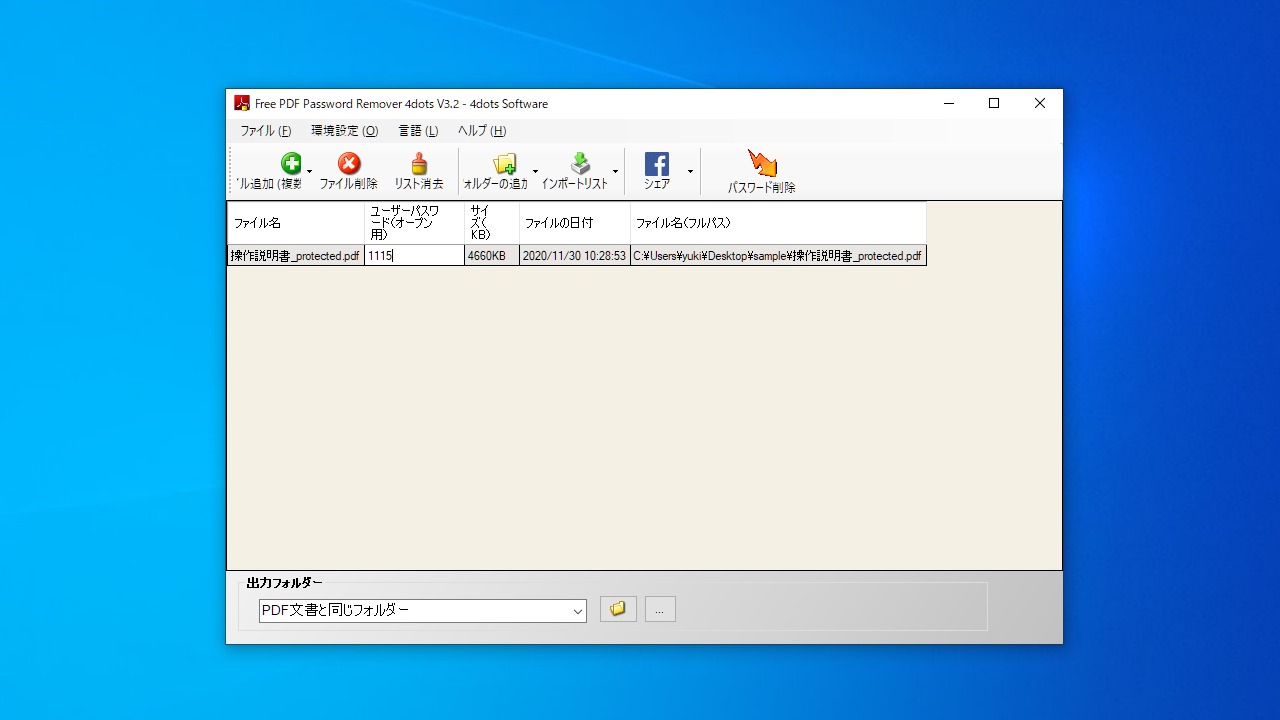Minimize the PDF Password Remover window
This screenshot has width=1280, height=720.
948,103
